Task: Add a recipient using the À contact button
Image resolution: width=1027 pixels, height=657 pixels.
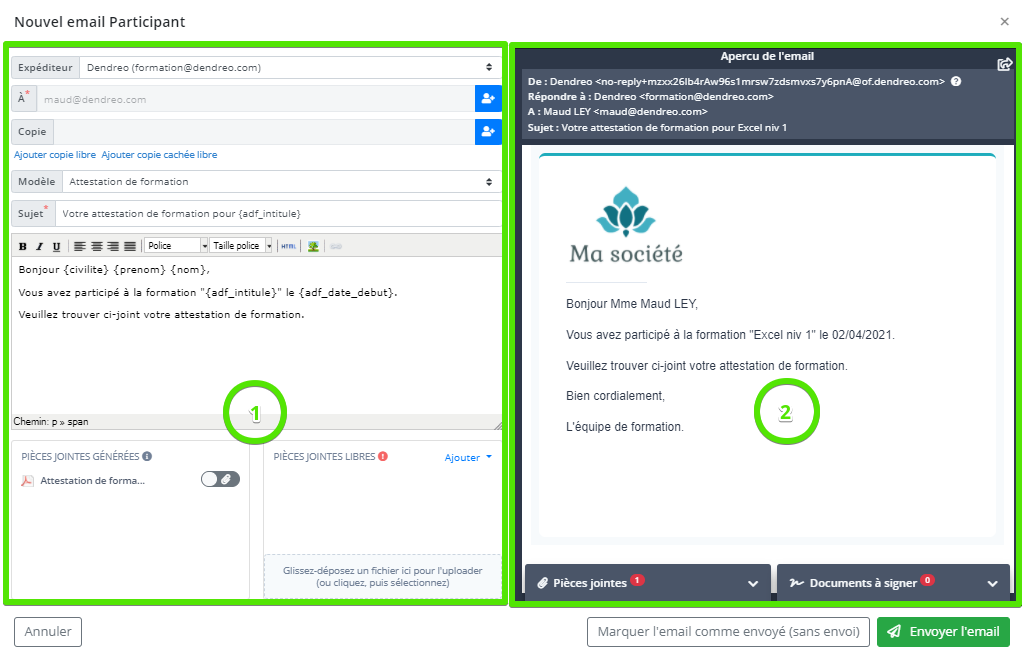Action: [x=488, y=99]
